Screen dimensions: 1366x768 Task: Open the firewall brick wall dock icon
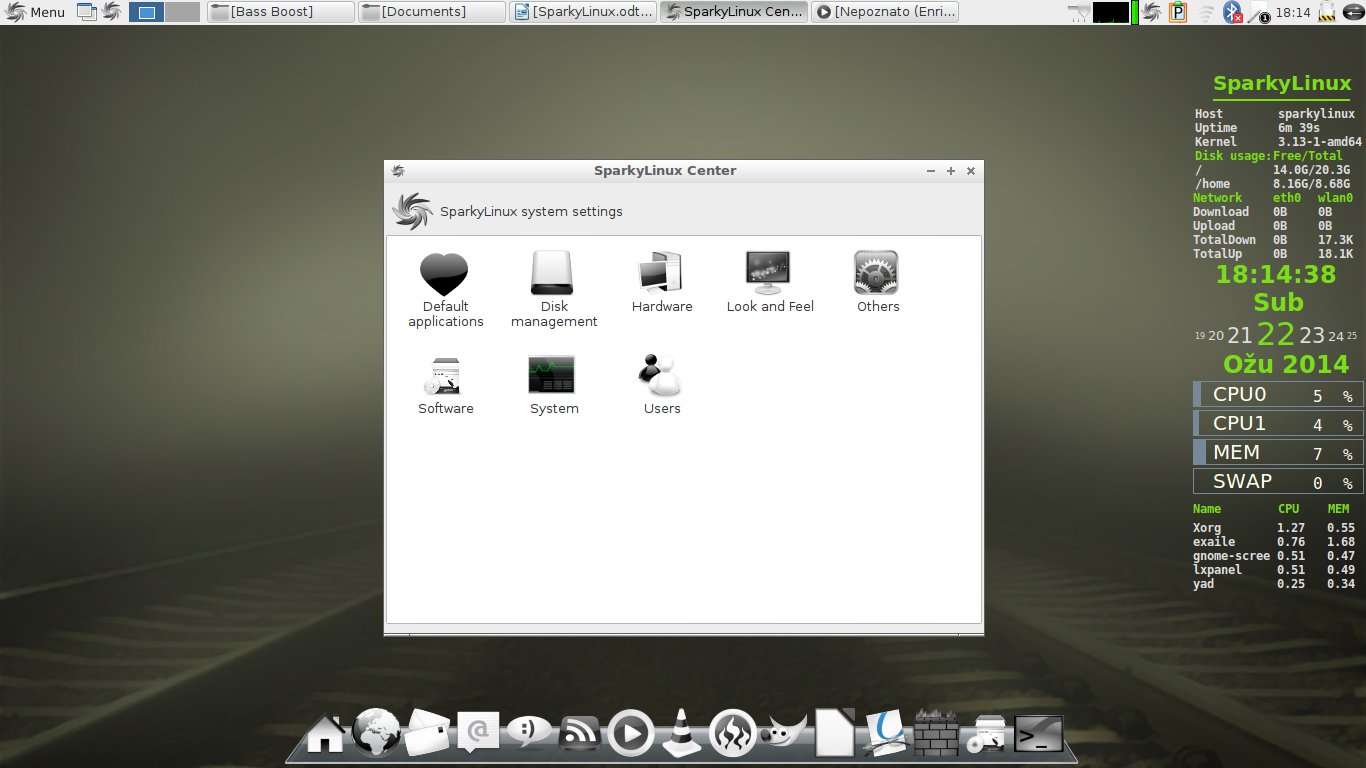(x=936, y=734)
